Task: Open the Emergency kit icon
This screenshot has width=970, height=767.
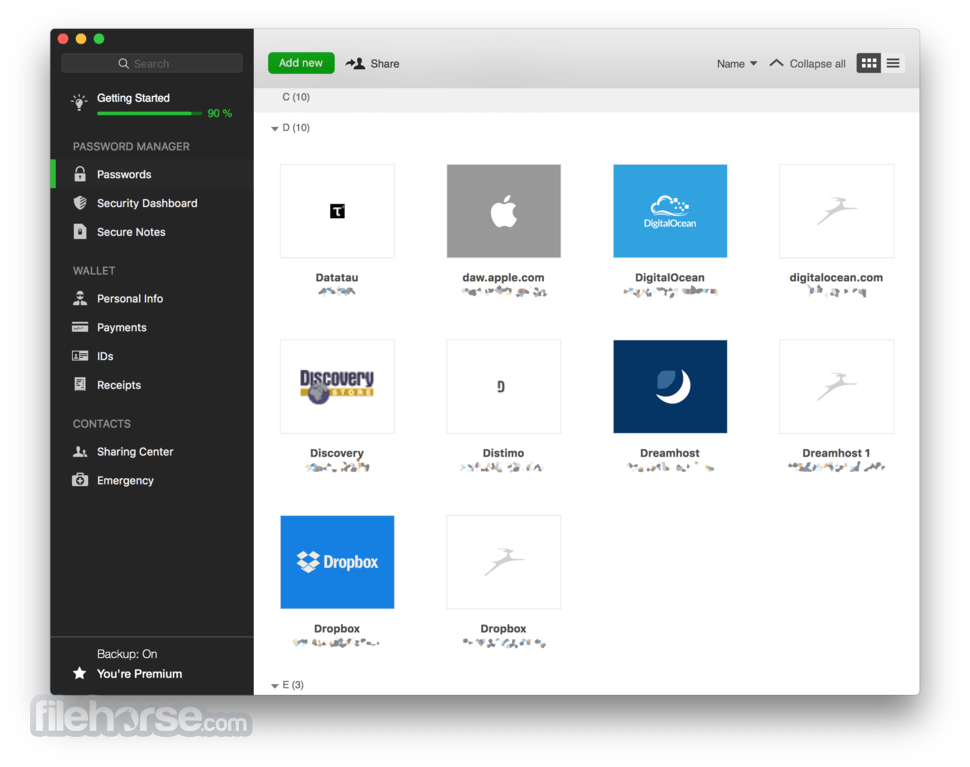Action: [x=80, y=480]
